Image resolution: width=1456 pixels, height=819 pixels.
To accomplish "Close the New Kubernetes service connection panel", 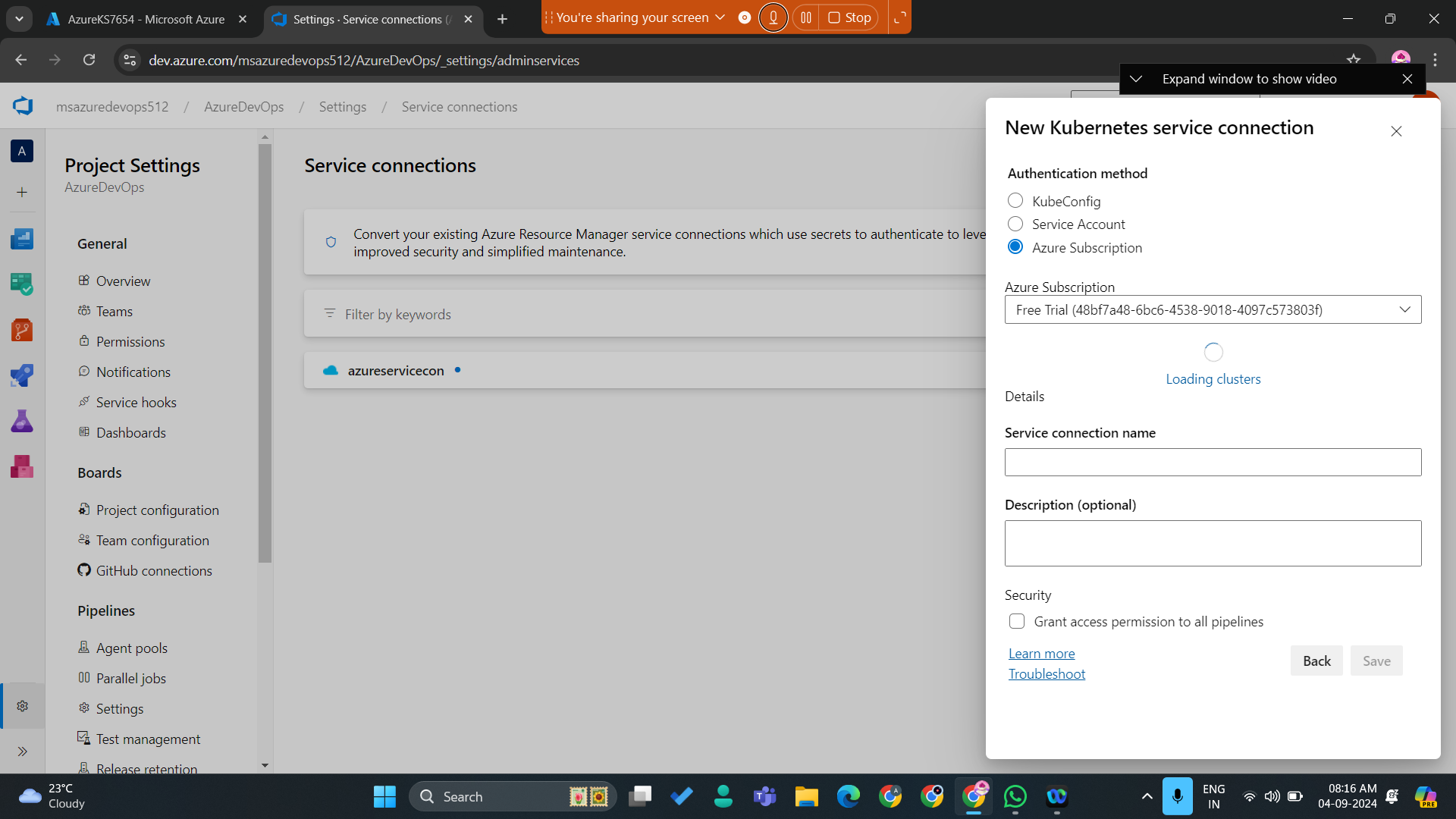I will click(x=1396, y=131).
